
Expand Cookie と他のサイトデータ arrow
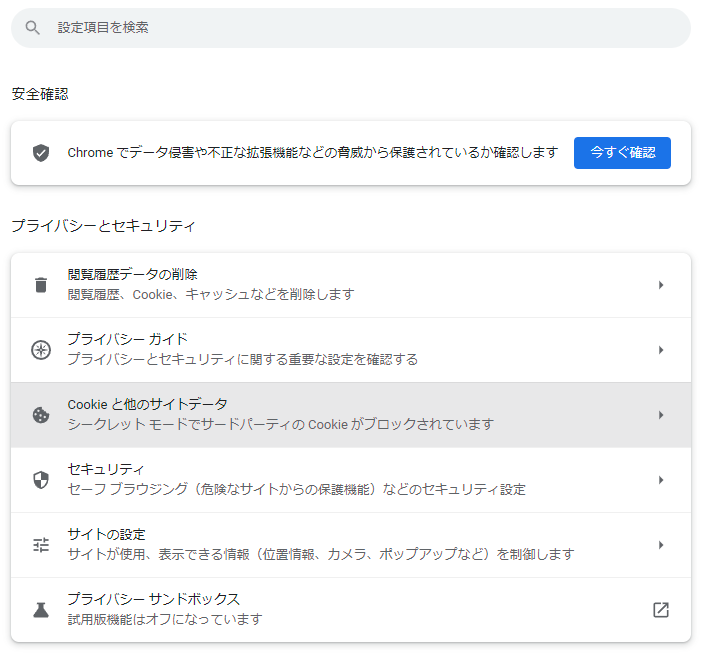661,415
